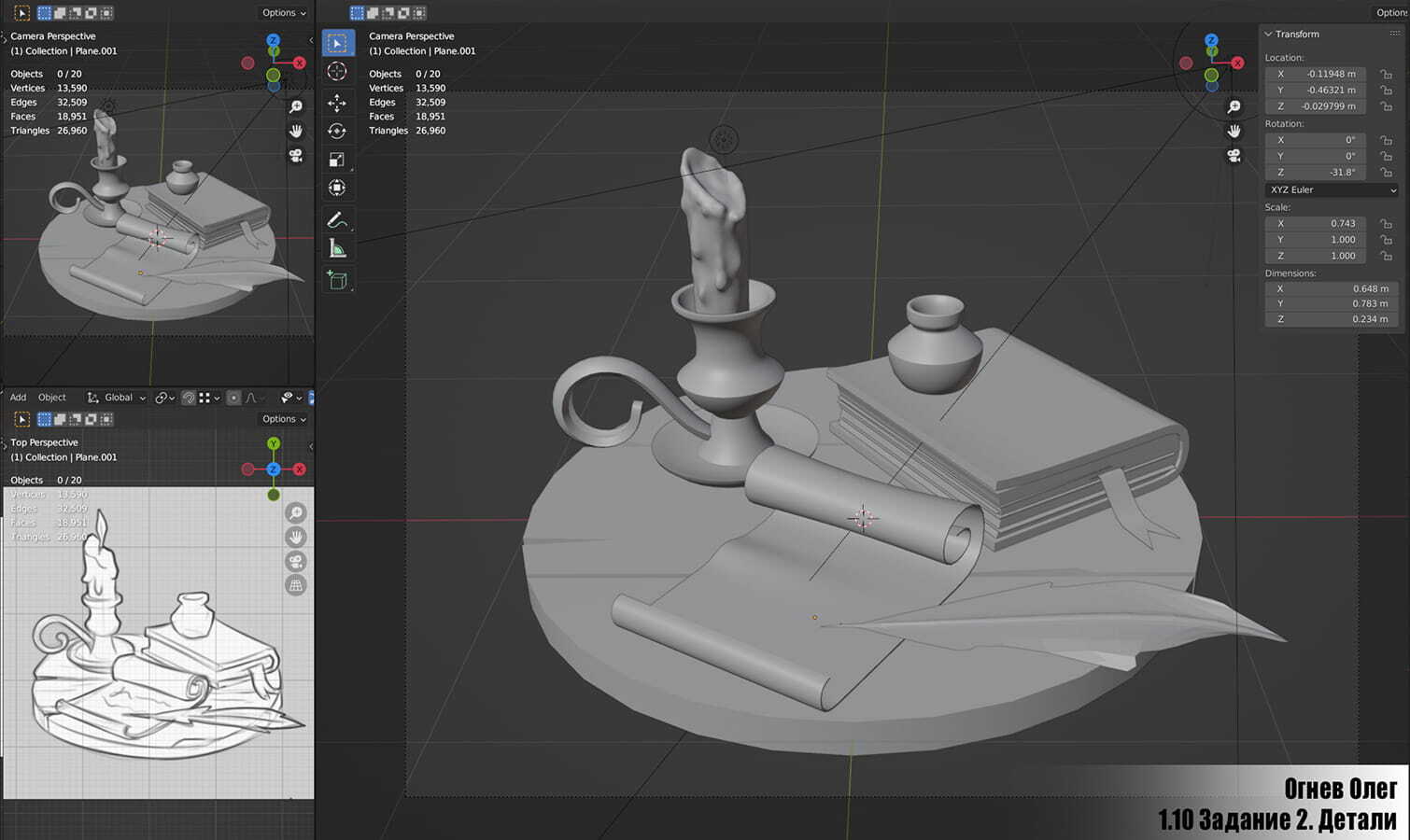Click the camera view icon in main viewport

[x=1234, y=156]
